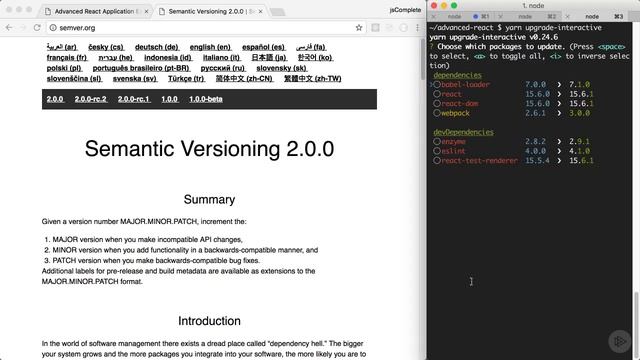The height and width of the screenshot is (360, 640).
Task: Close the second terminal node tab
Action: click(x=500, y=16)
